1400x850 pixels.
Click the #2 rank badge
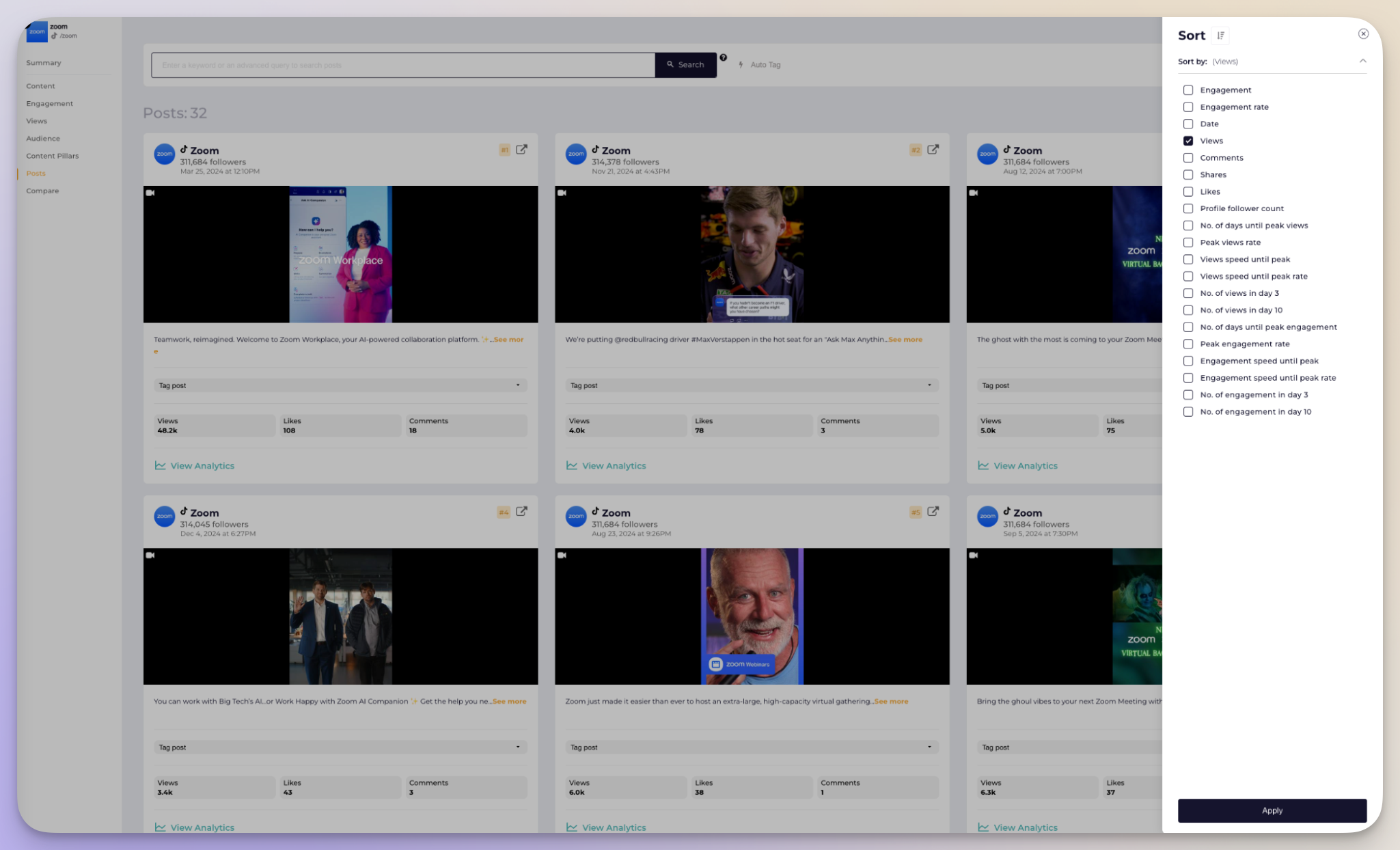pyautogui.click(x=916, y=150)
